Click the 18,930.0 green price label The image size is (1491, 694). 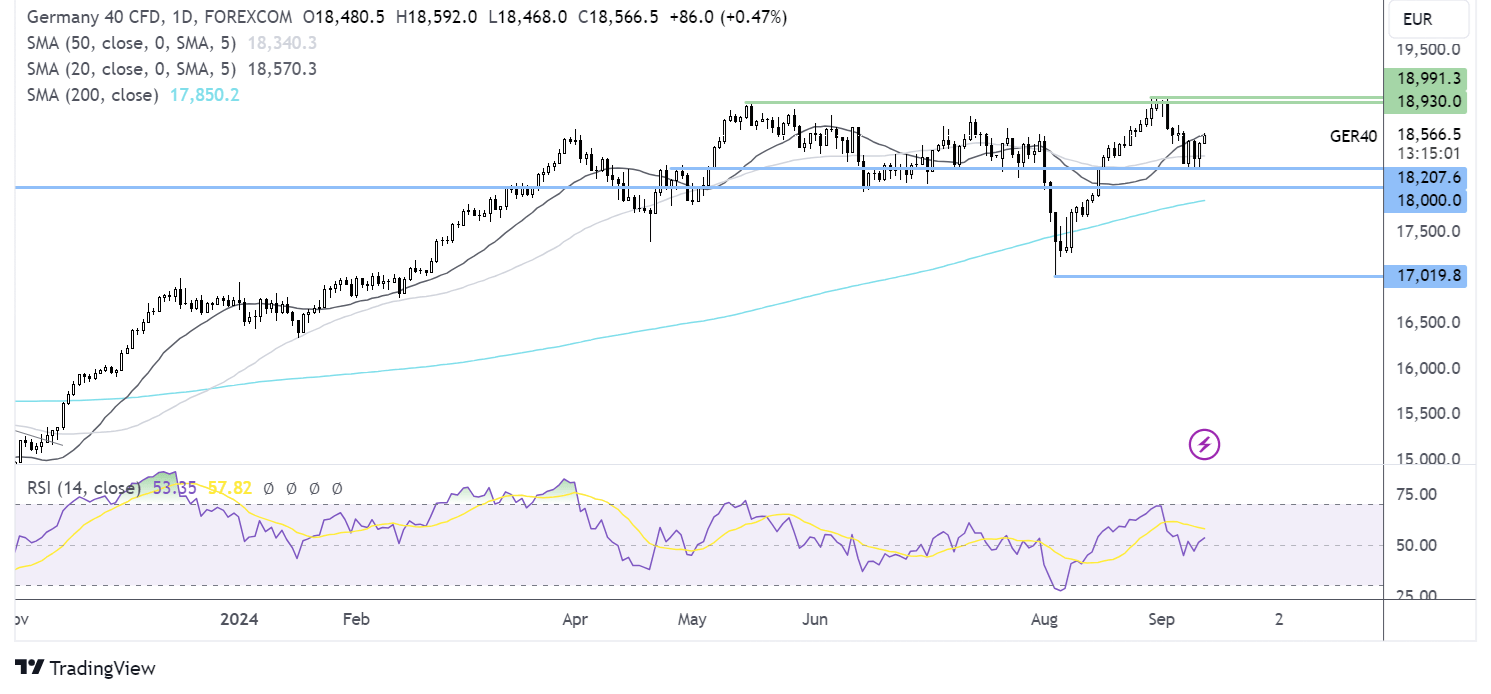click(1425, 101)
